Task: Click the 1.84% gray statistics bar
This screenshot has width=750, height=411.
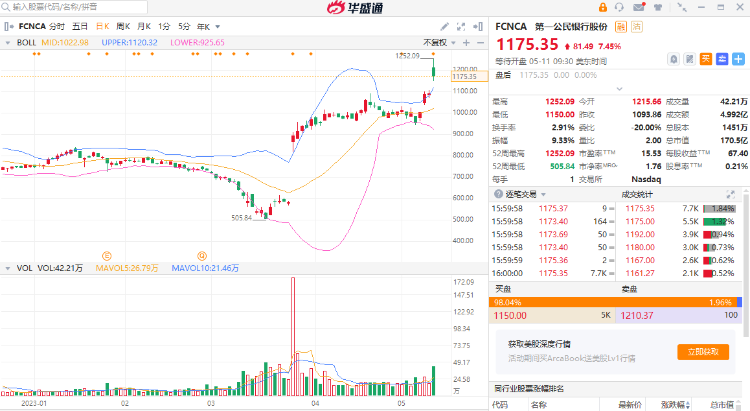Action: pyautogui.click(x=719, y=209)
